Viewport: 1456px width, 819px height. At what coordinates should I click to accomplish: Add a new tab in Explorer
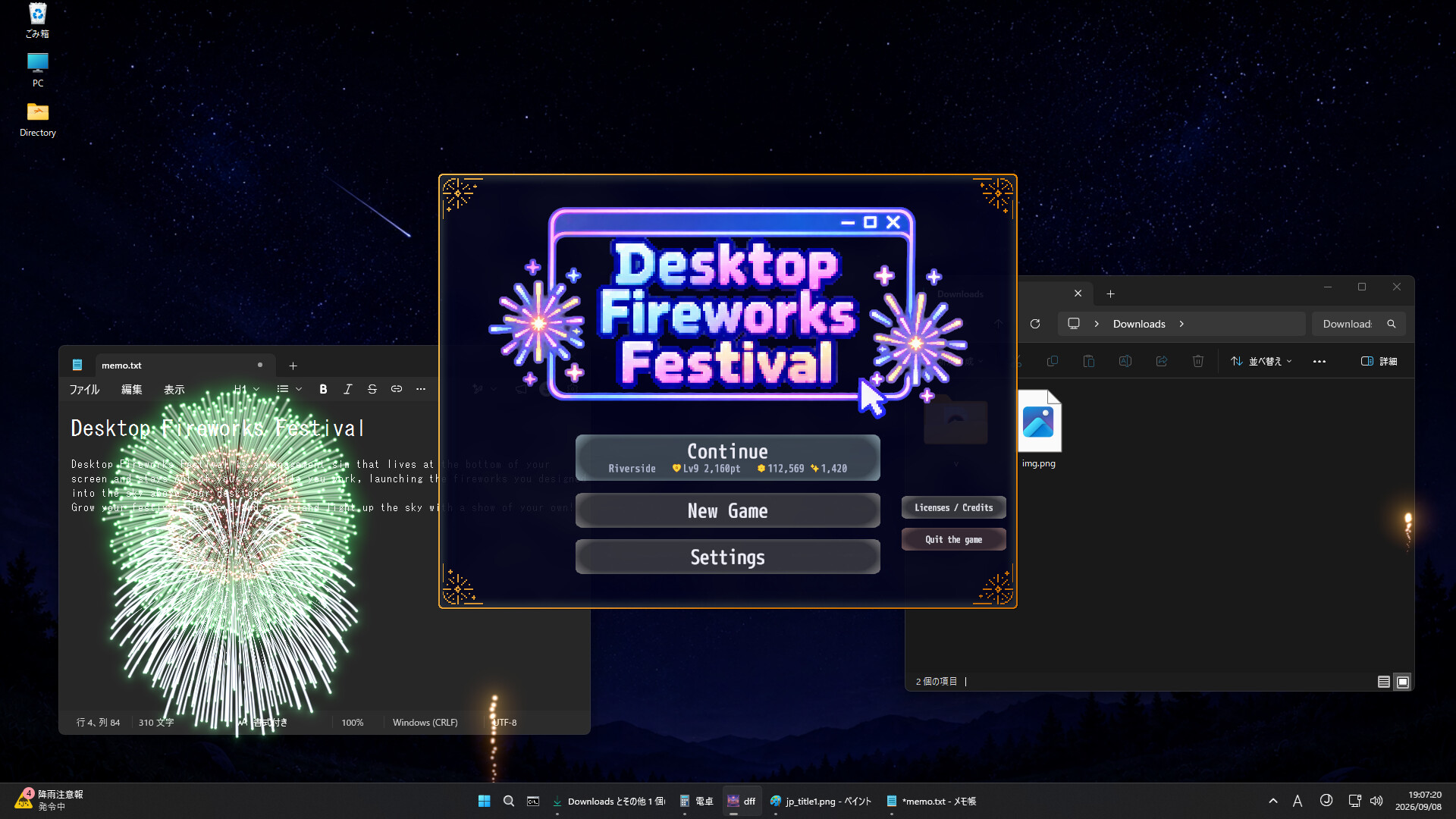[x=1110, y=293]
